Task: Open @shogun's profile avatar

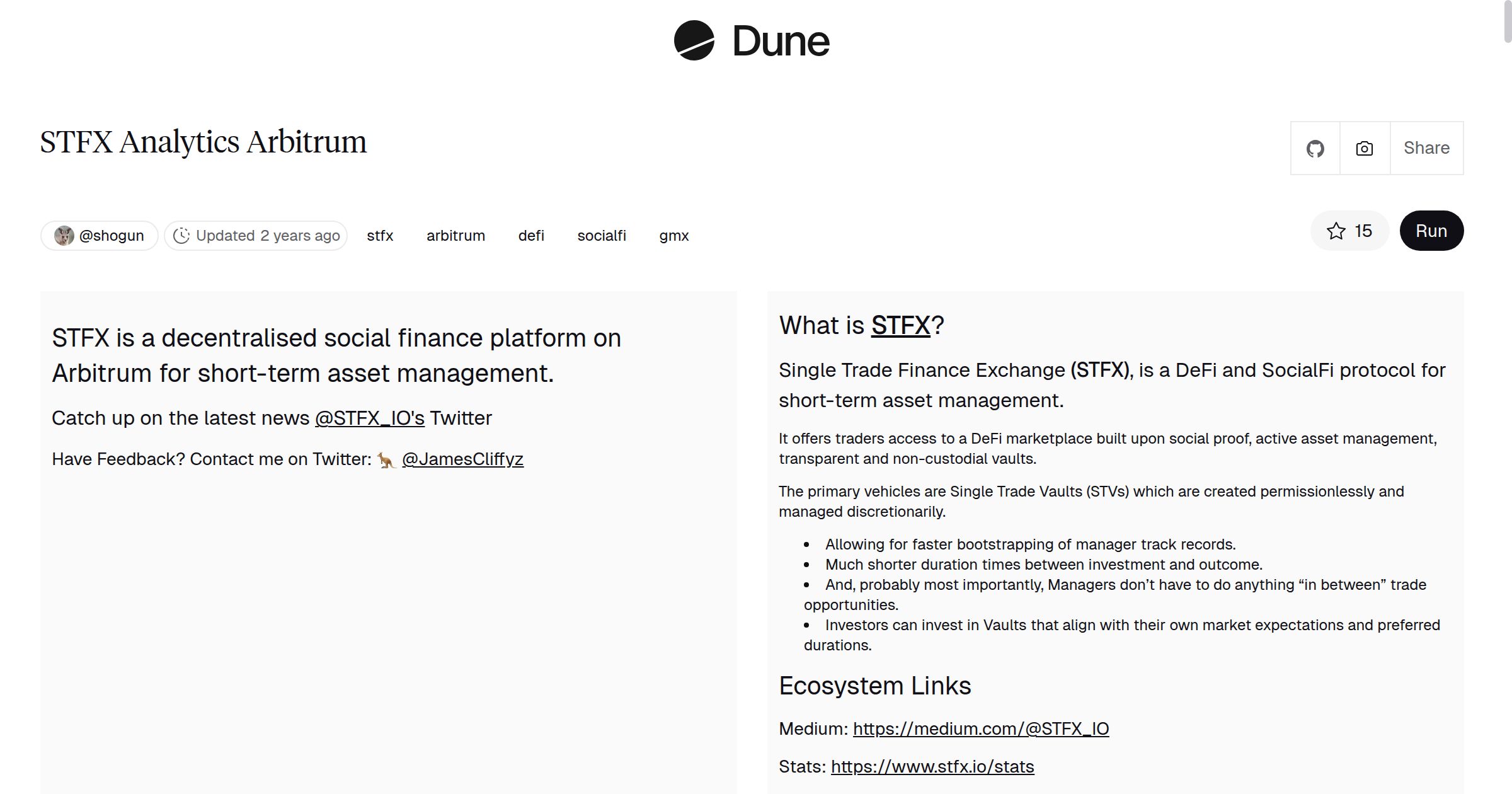Action: pos(64,235)
